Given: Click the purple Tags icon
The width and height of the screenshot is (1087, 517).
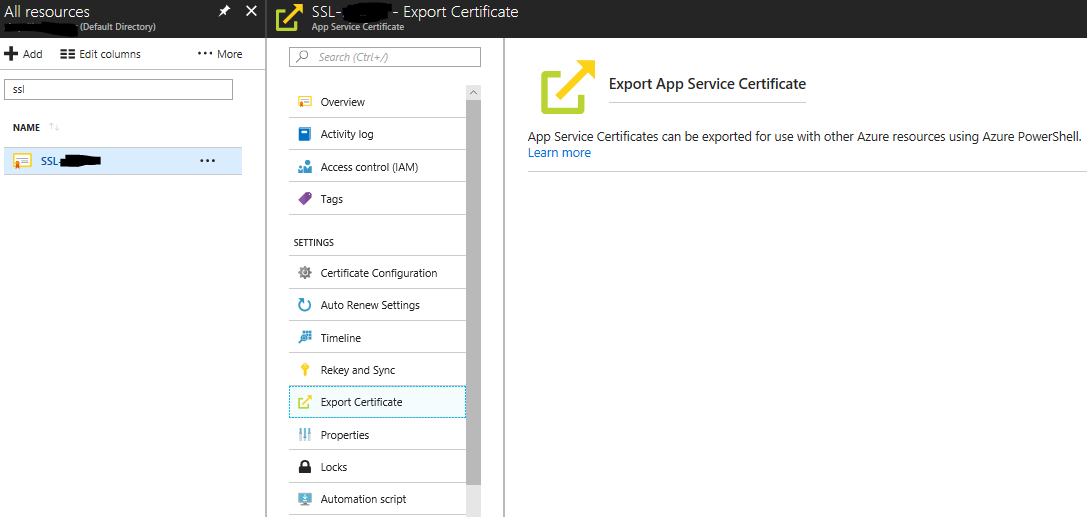Looking at the screenshot, I should [x=304, y=199].
